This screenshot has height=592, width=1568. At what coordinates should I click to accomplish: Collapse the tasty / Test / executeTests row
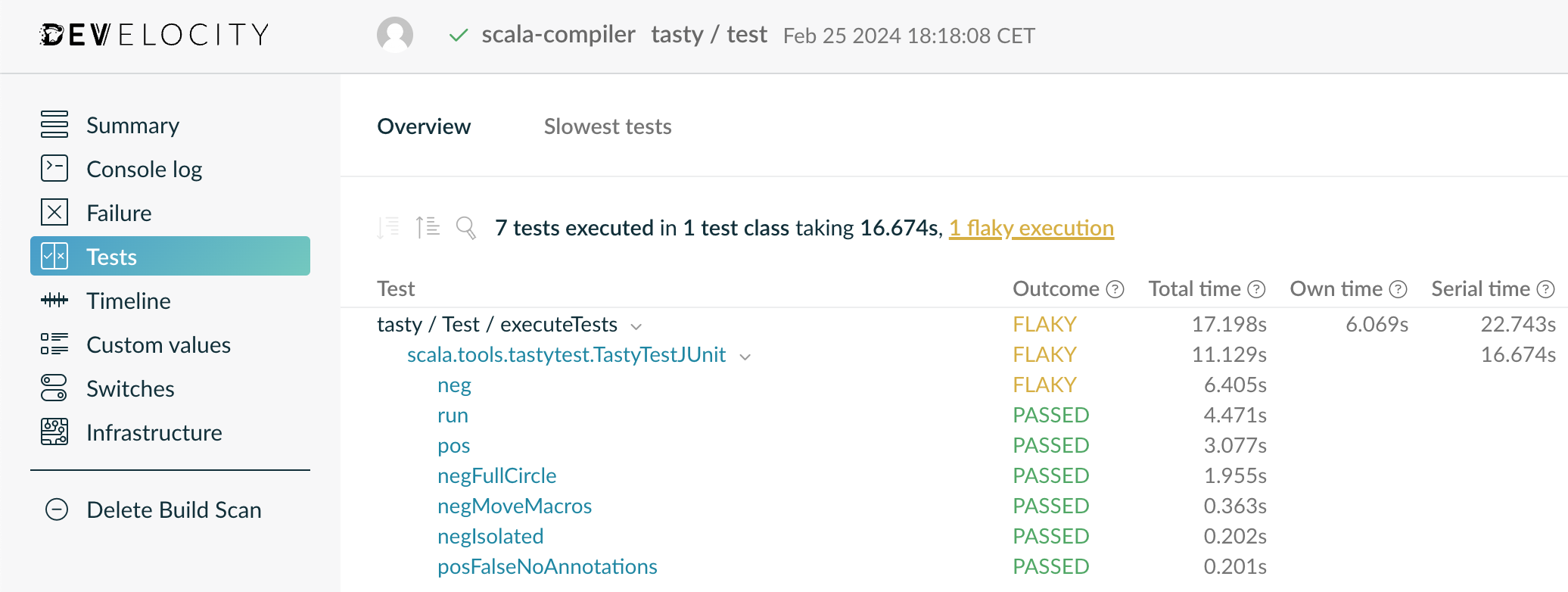pos(636,326)
